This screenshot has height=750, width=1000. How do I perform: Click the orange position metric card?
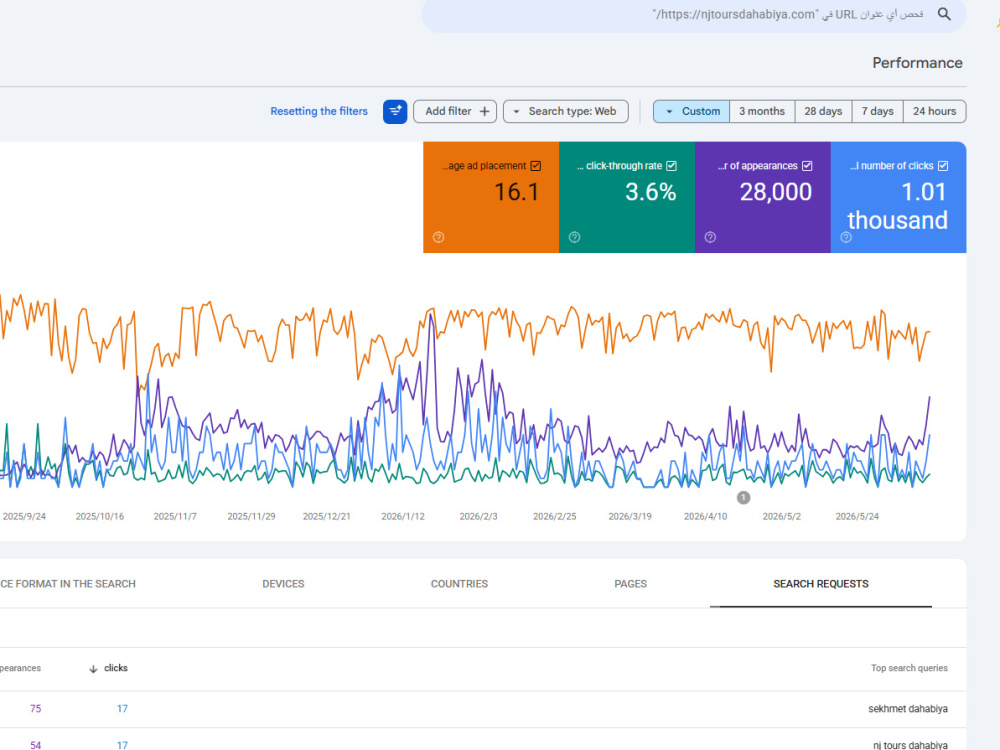click(491, 198)
